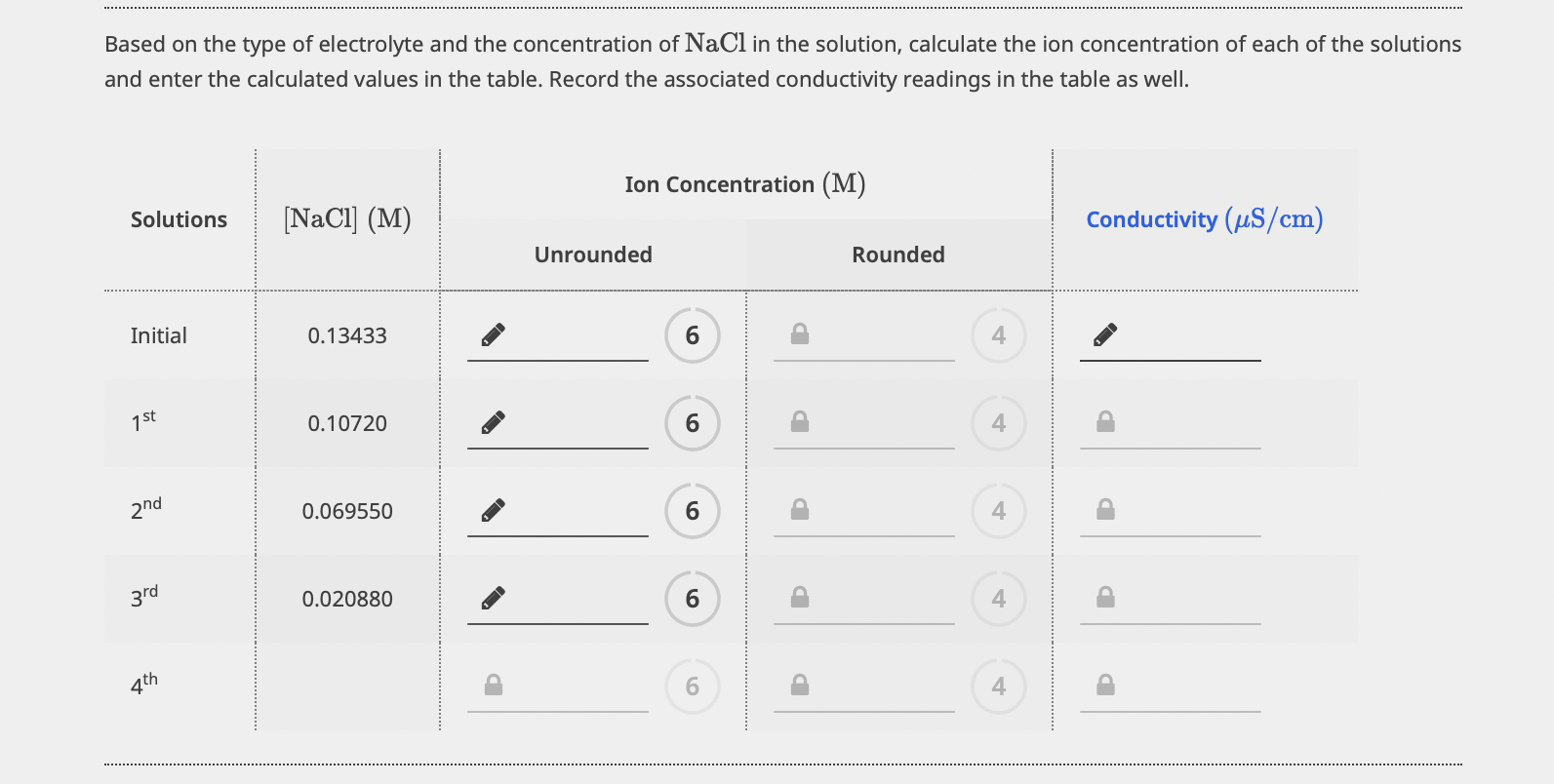Click the 3rd solution unrounded input field

tap(558, 600)
